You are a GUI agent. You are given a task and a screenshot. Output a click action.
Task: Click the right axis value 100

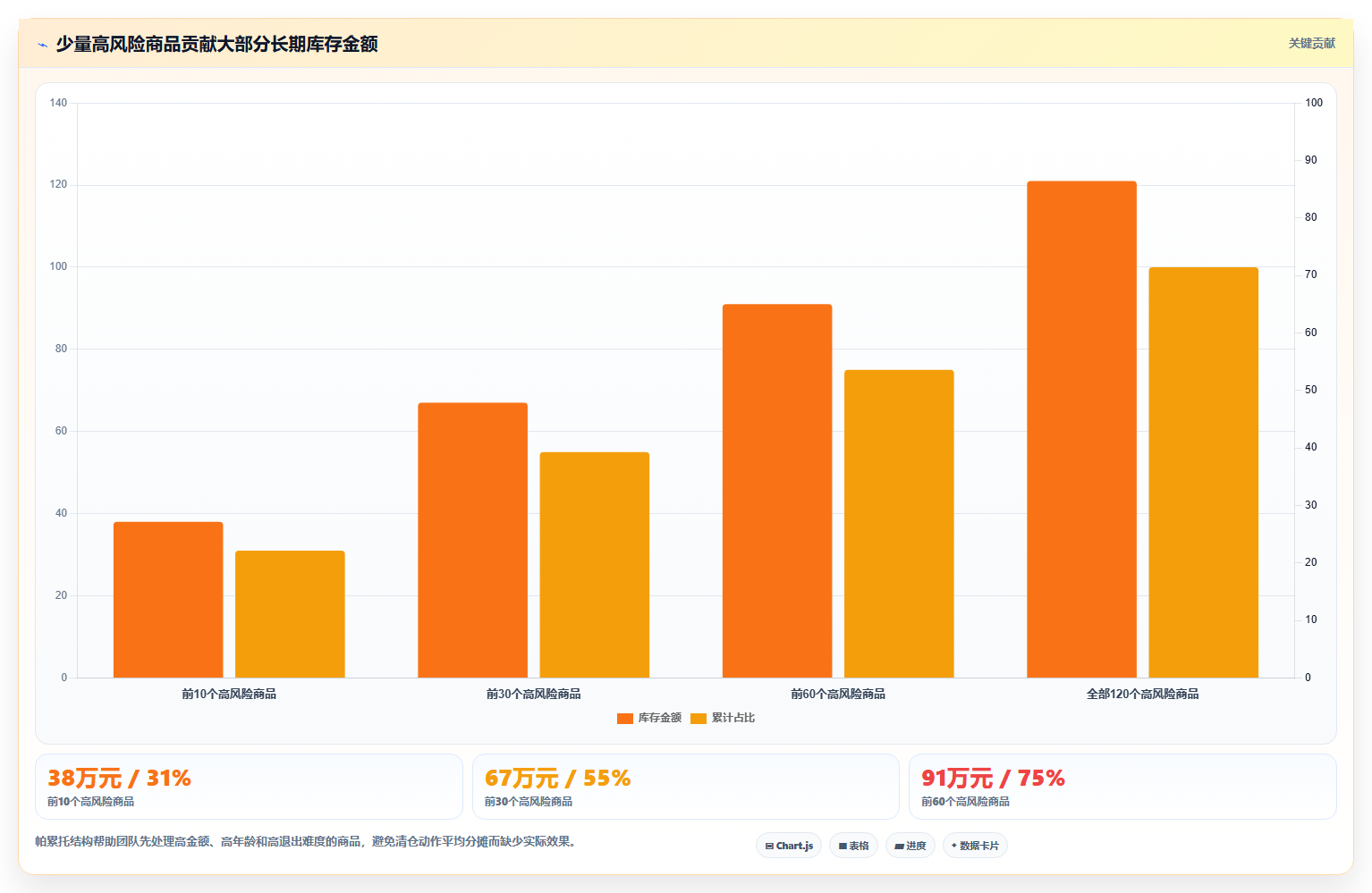coord(1314,103)
